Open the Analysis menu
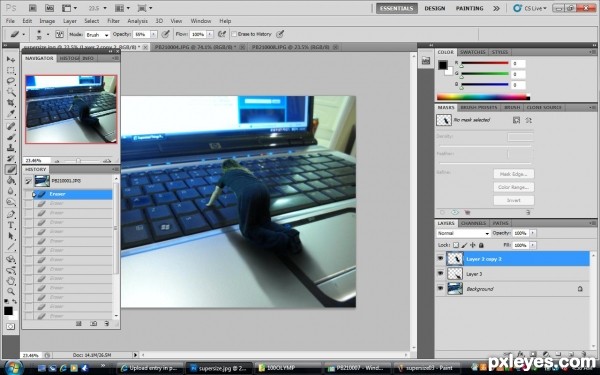600x375 pixels. coord(137,21)
